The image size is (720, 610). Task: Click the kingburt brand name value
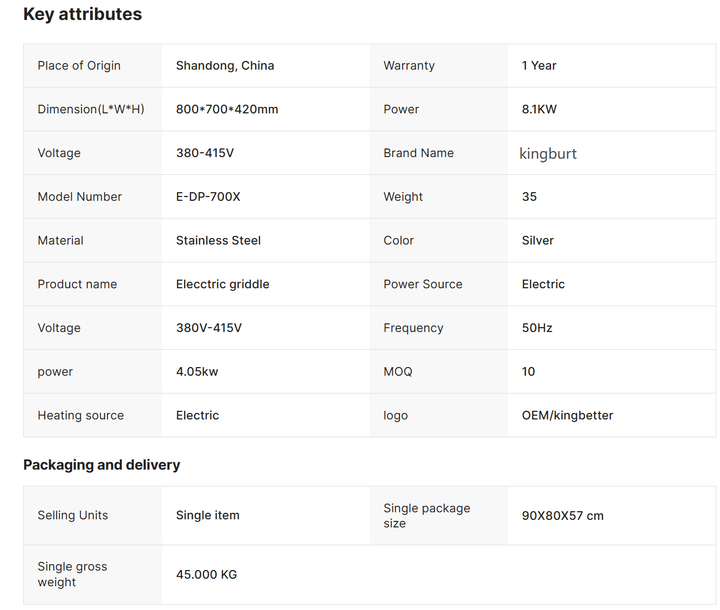(x=548, y=153)
